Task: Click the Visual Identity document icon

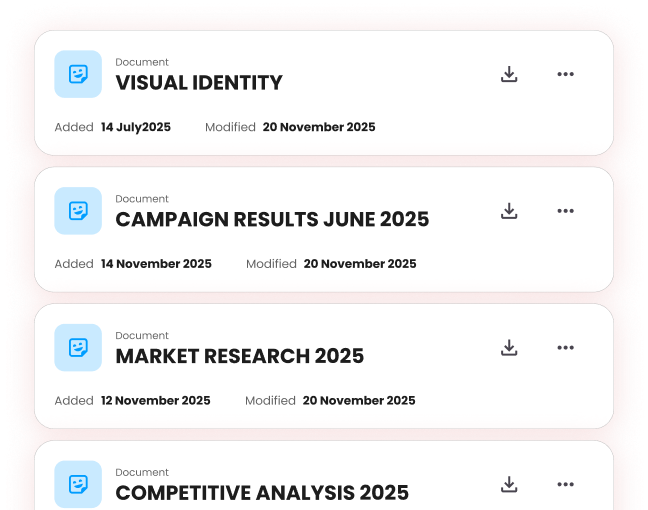Action: 78,74
